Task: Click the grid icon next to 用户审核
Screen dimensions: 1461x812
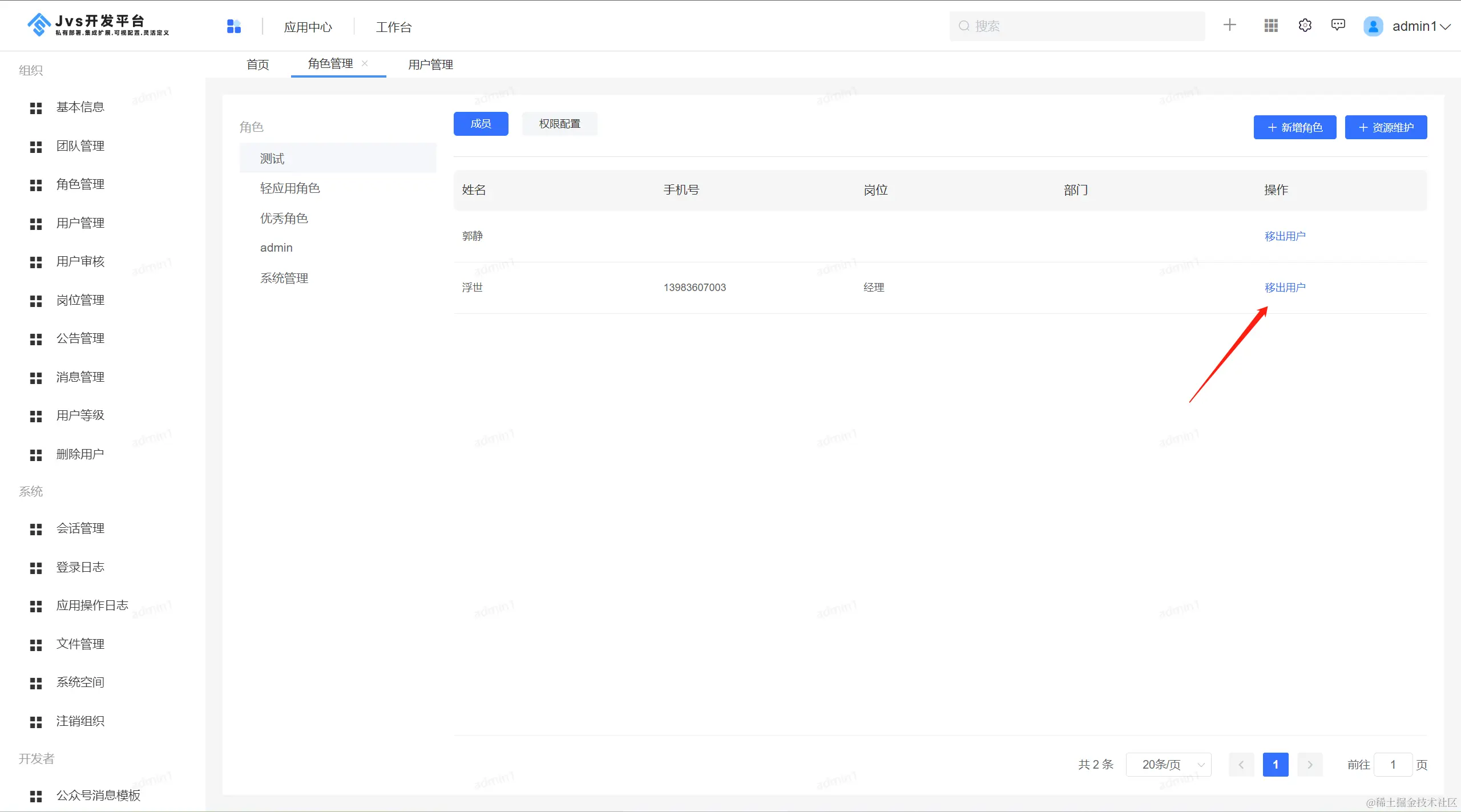Action: click(x=36, y=262)
